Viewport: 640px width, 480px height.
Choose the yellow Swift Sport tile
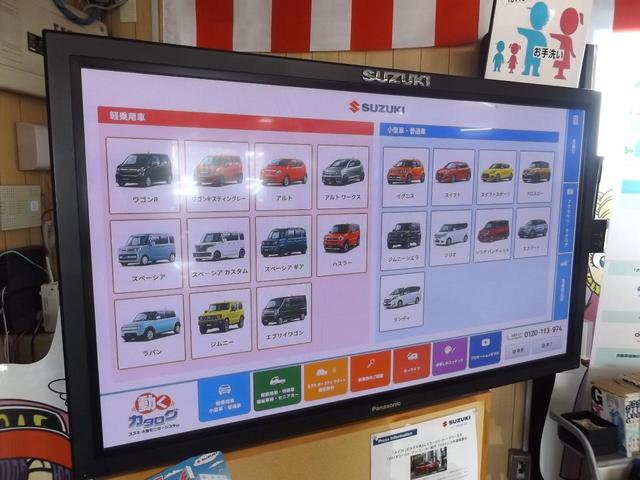pos(496,176)
